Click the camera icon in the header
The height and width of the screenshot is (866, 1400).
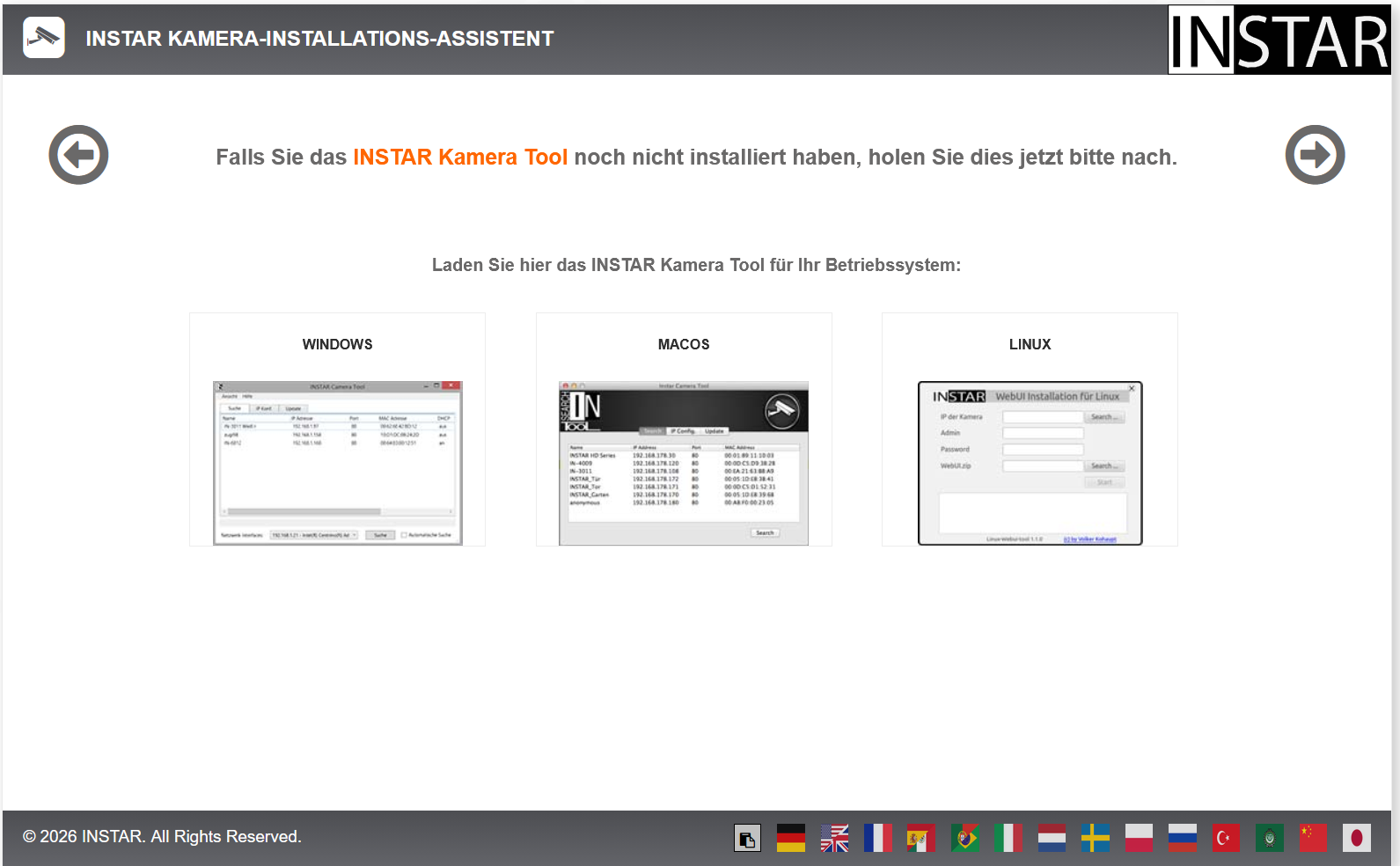[44, 38]
